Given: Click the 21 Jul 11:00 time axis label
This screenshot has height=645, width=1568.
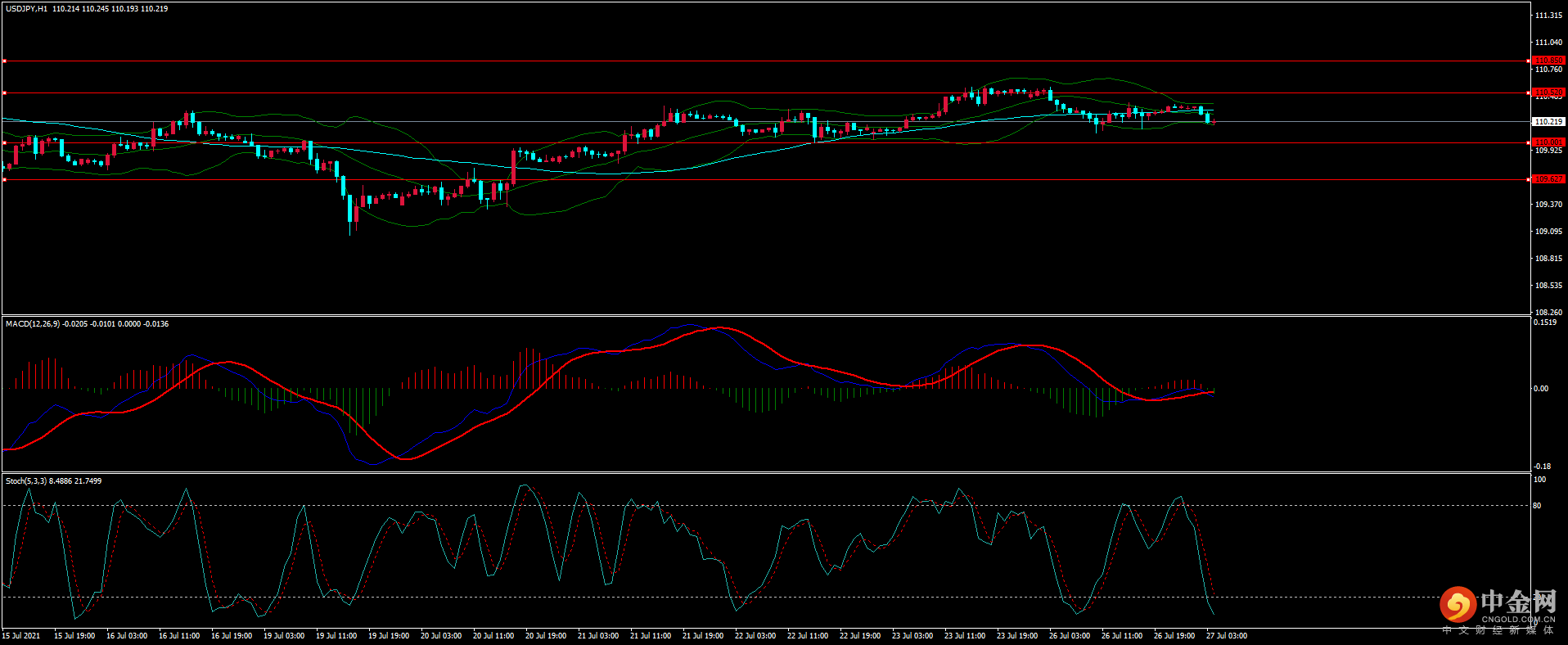Looking at the screenshot, I should [x=650, y=636].
